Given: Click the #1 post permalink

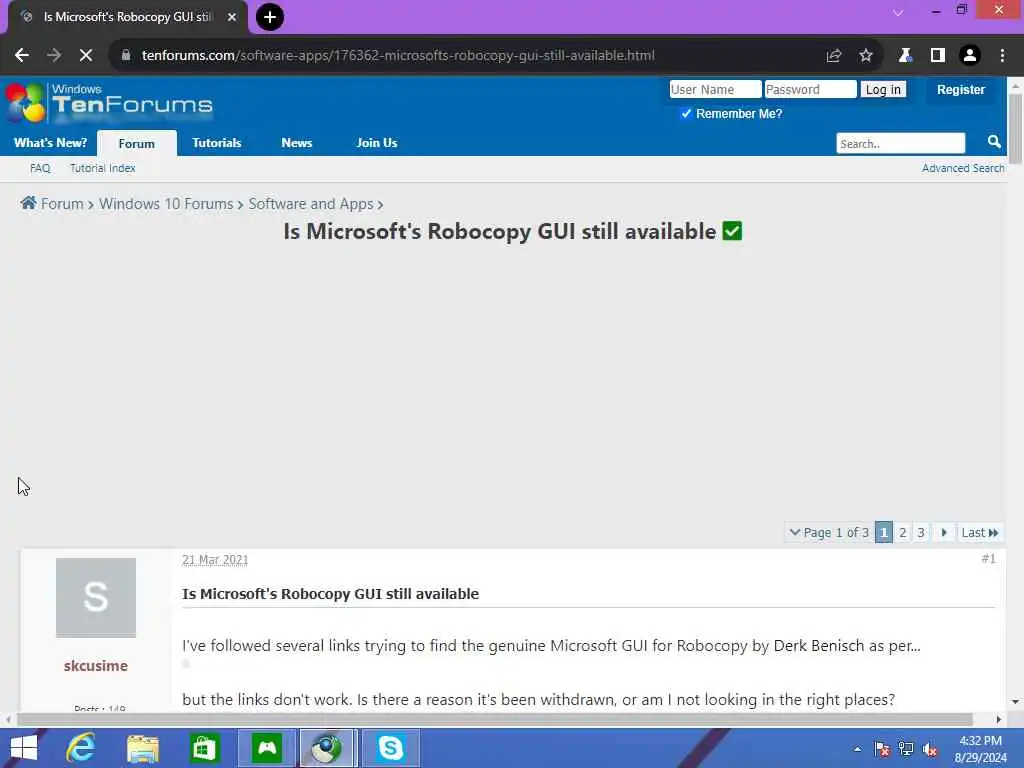Looking at the screenshot, I should [x=988, y=558].
